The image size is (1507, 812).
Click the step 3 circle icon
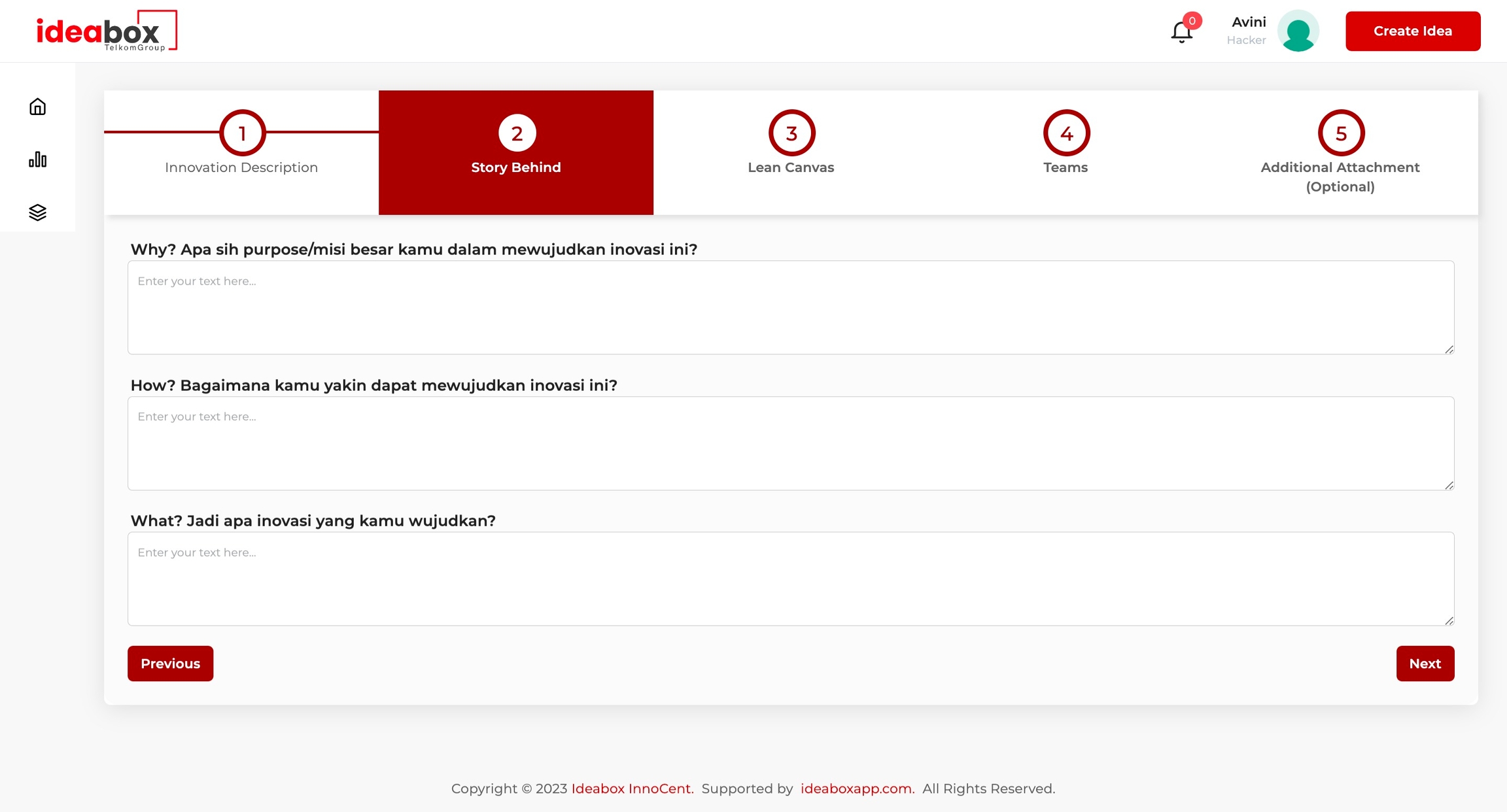[x=791, y=133]
